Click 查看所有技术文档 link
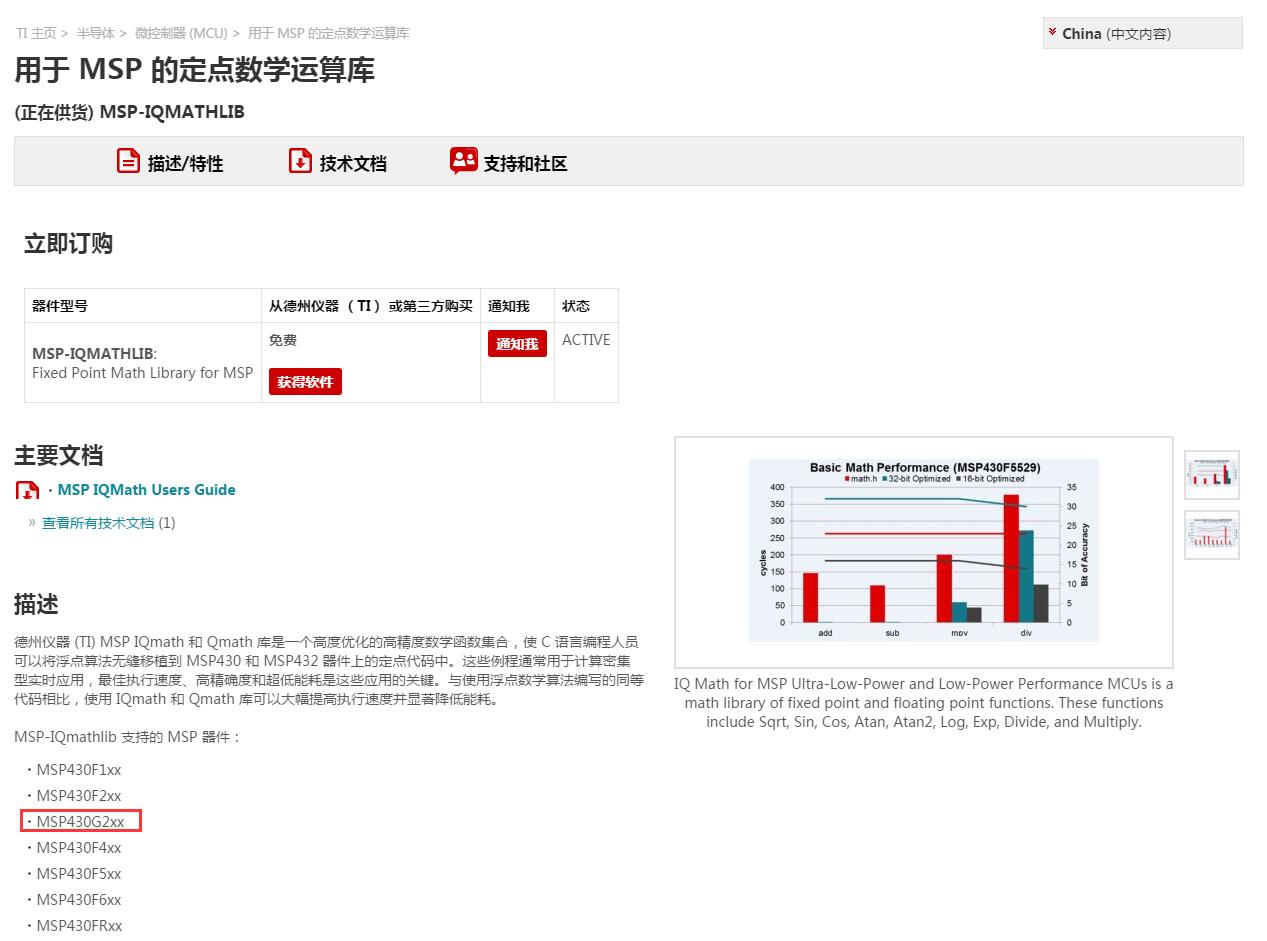This screenshot has height=941, width=1267. click(x=98, y=523)
